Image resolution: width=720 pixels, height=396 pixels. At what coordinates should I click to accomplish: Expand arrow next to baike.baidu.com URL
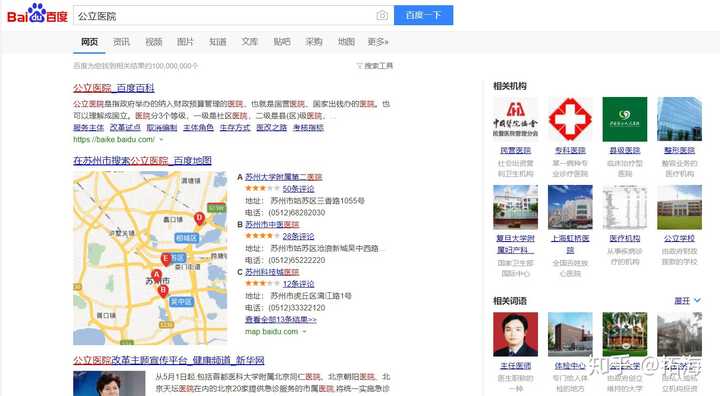[161, 140]
